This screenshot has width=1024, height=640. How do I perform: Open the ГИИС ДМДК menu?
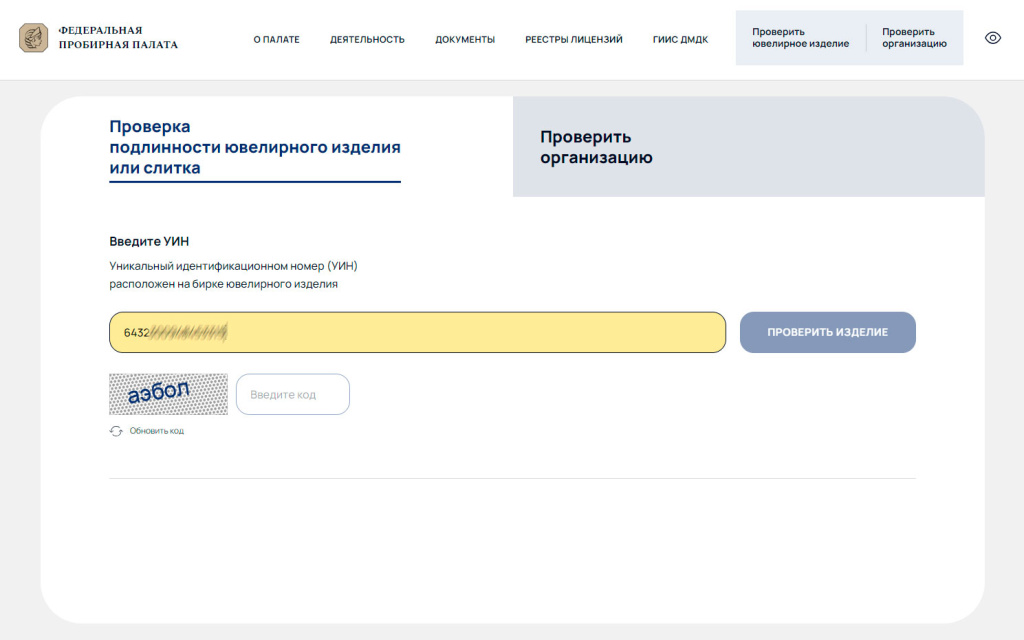coord(680,39)
